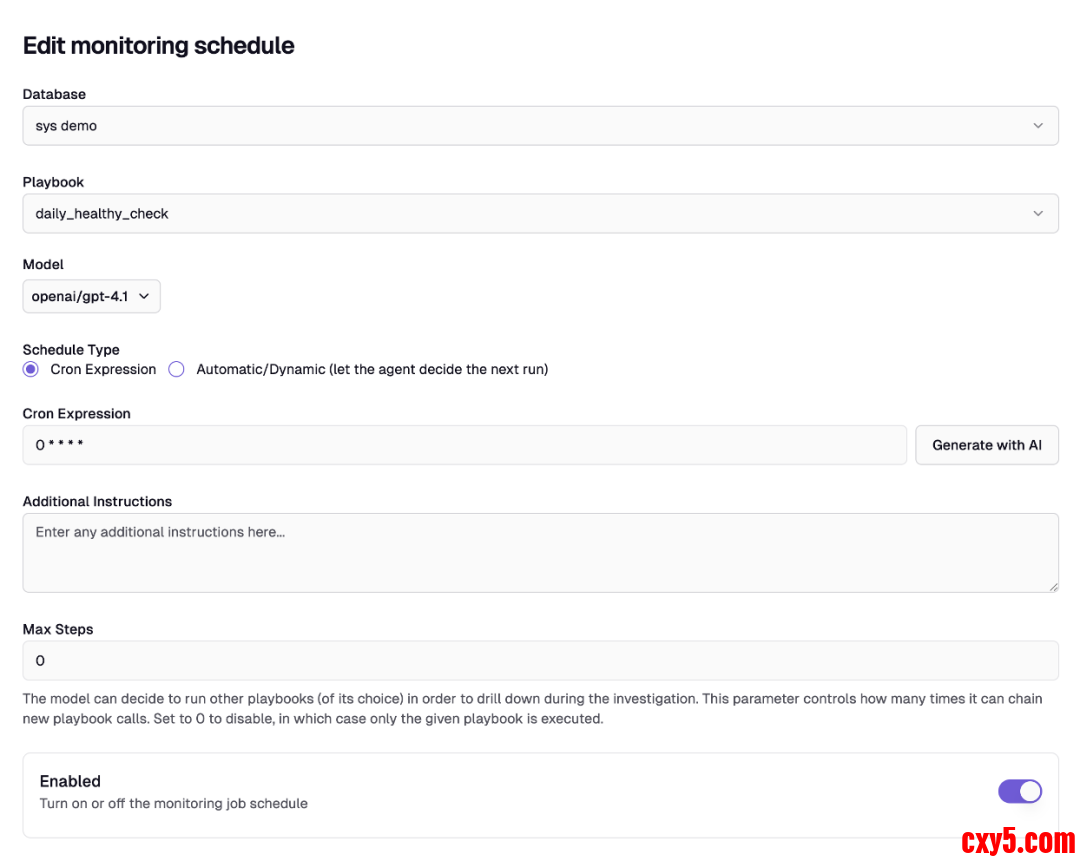
Task: Click the Edit monitoring schedule heading
Action: click(158, 46)
